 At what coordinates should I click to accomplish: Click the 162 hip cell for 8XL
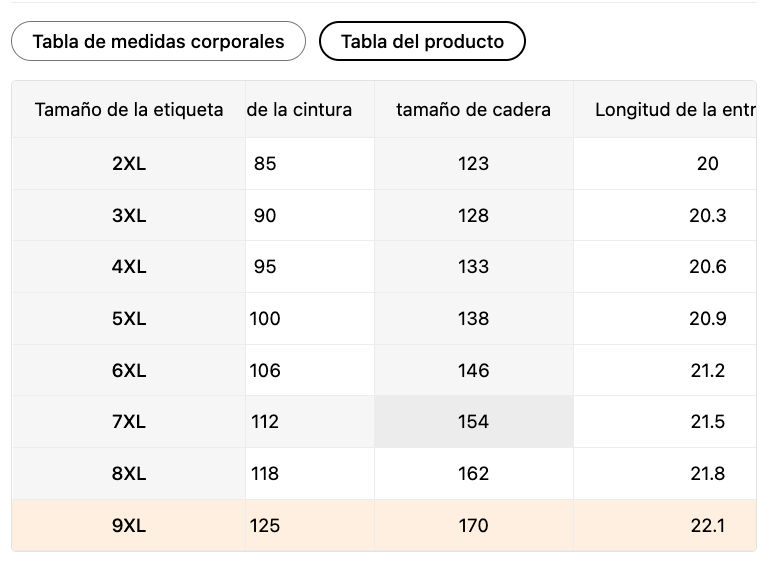(x=473, y=474)
